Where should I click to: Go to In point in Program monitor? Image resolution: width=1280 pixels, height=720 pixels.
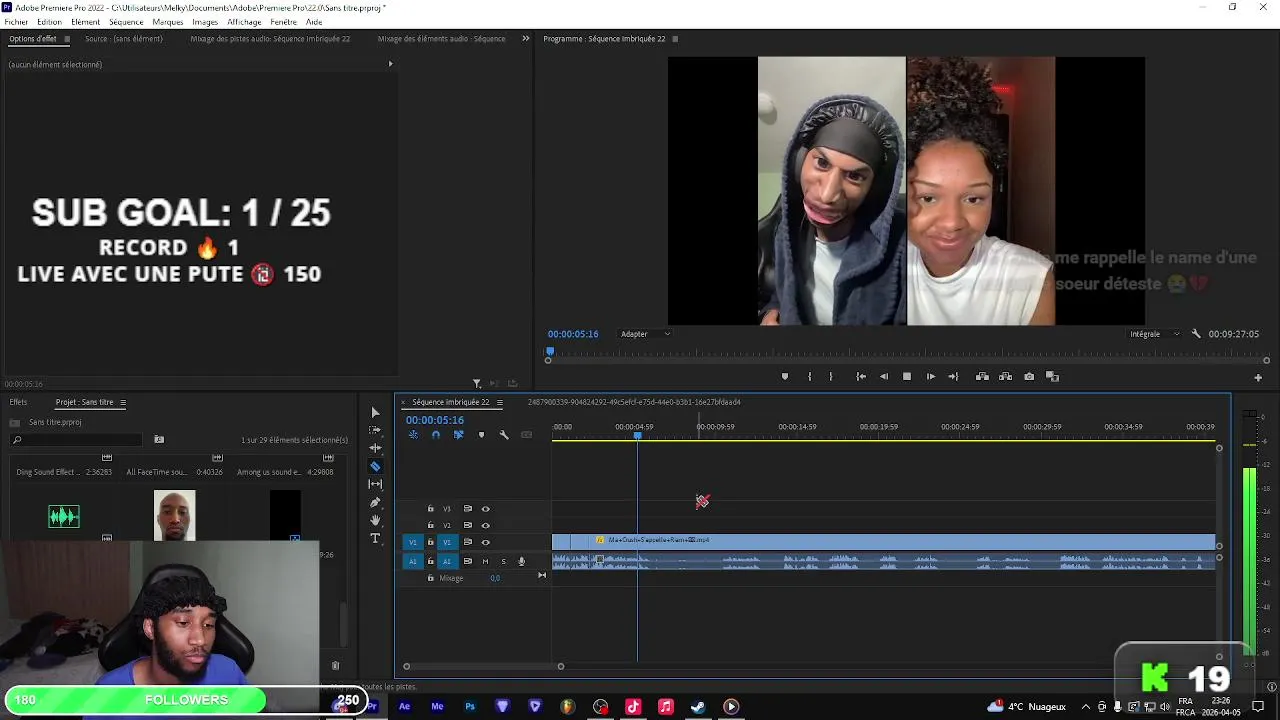[861, 377]
